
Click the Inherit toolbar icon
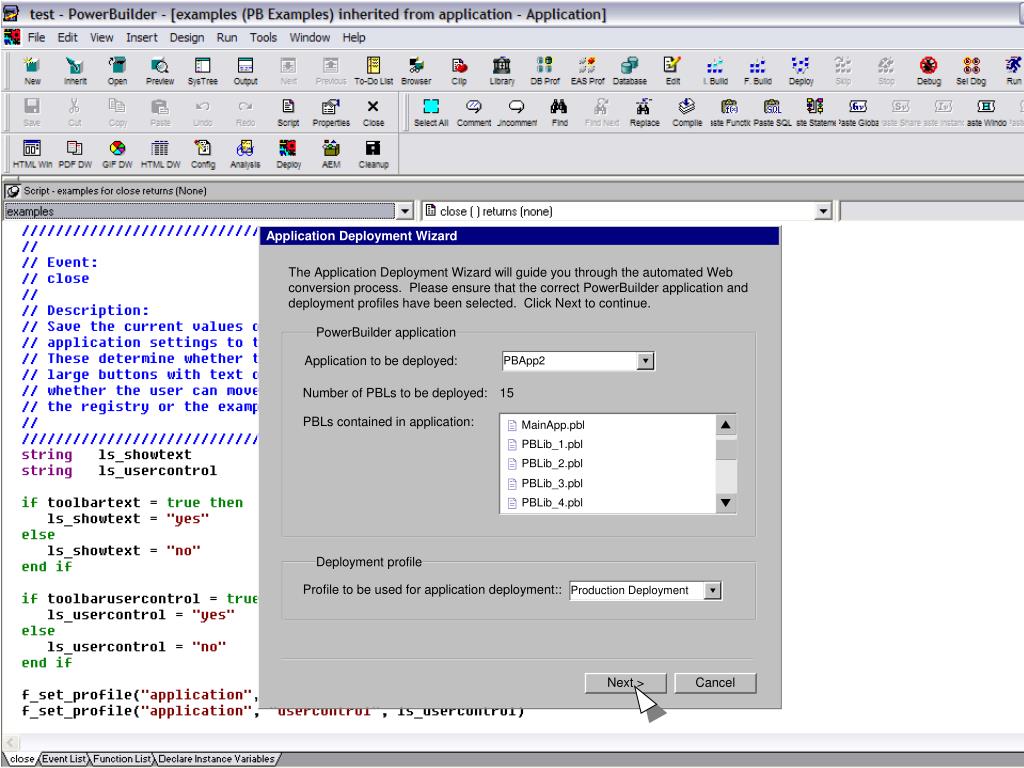pyautogui.click(x=75, y=71)
